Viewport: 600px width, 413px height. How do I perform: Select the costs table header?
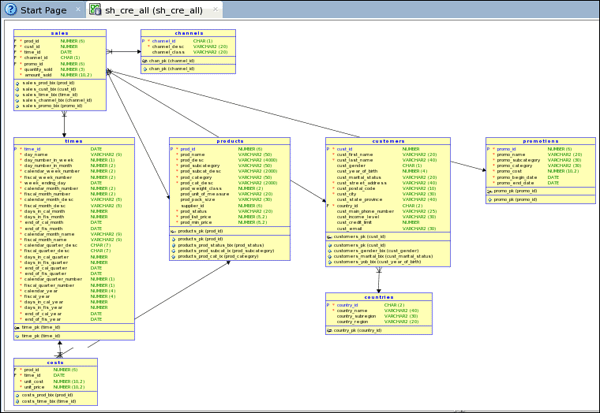tap(53, 362)
